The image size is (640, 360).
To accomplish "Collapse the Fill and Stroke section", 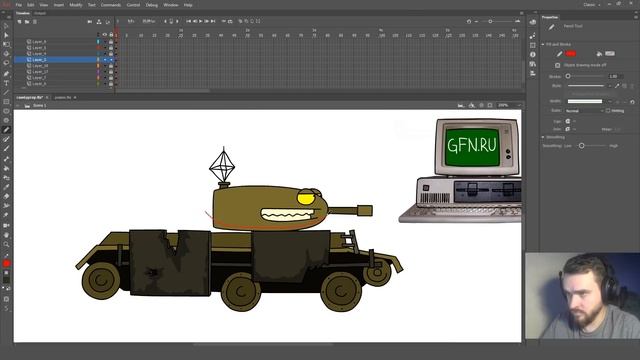I will [x=543, y=44].
